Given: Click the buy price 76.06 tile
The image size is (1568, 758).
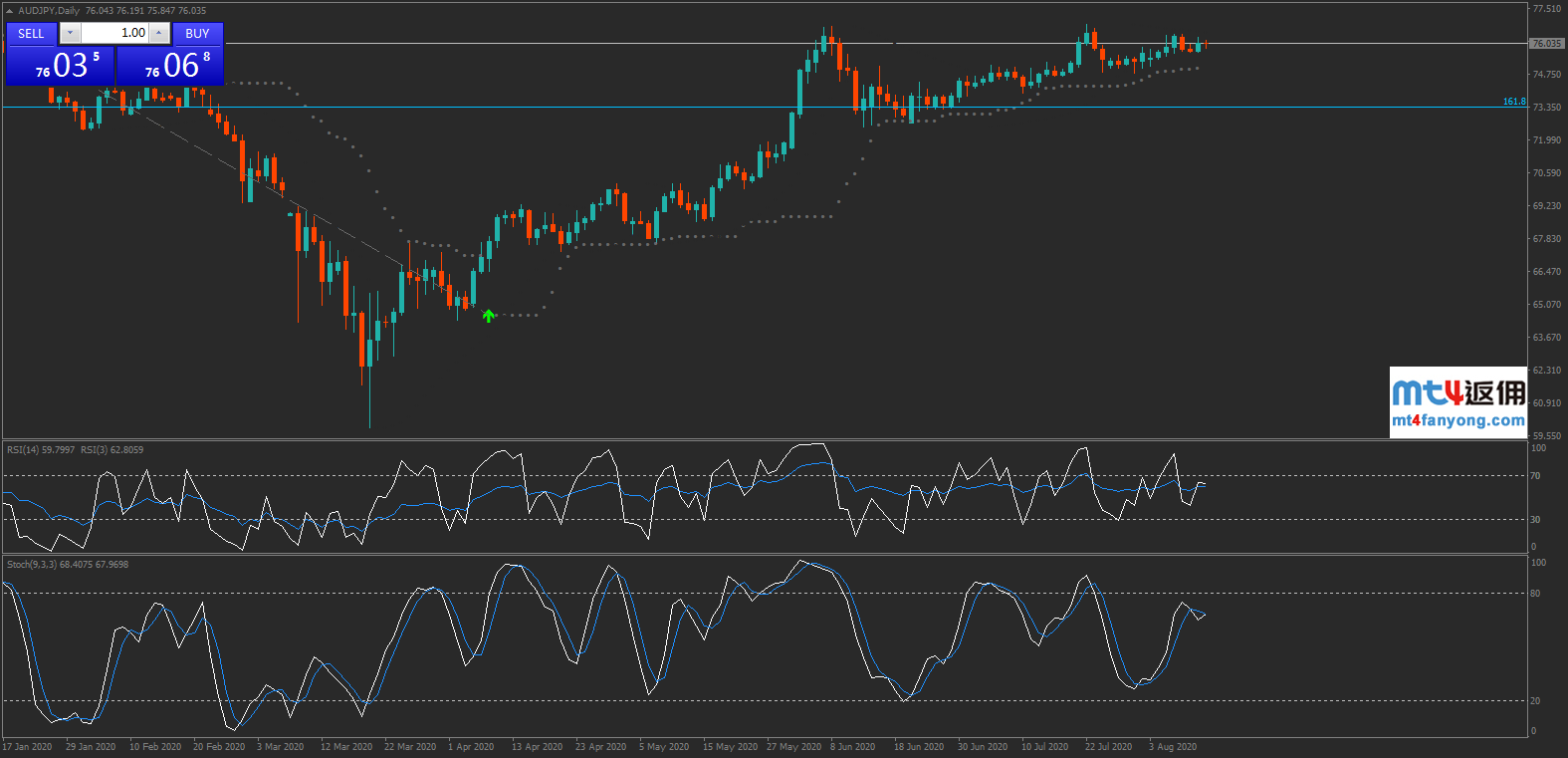Looking at the screenshot, I should (170, 66).
